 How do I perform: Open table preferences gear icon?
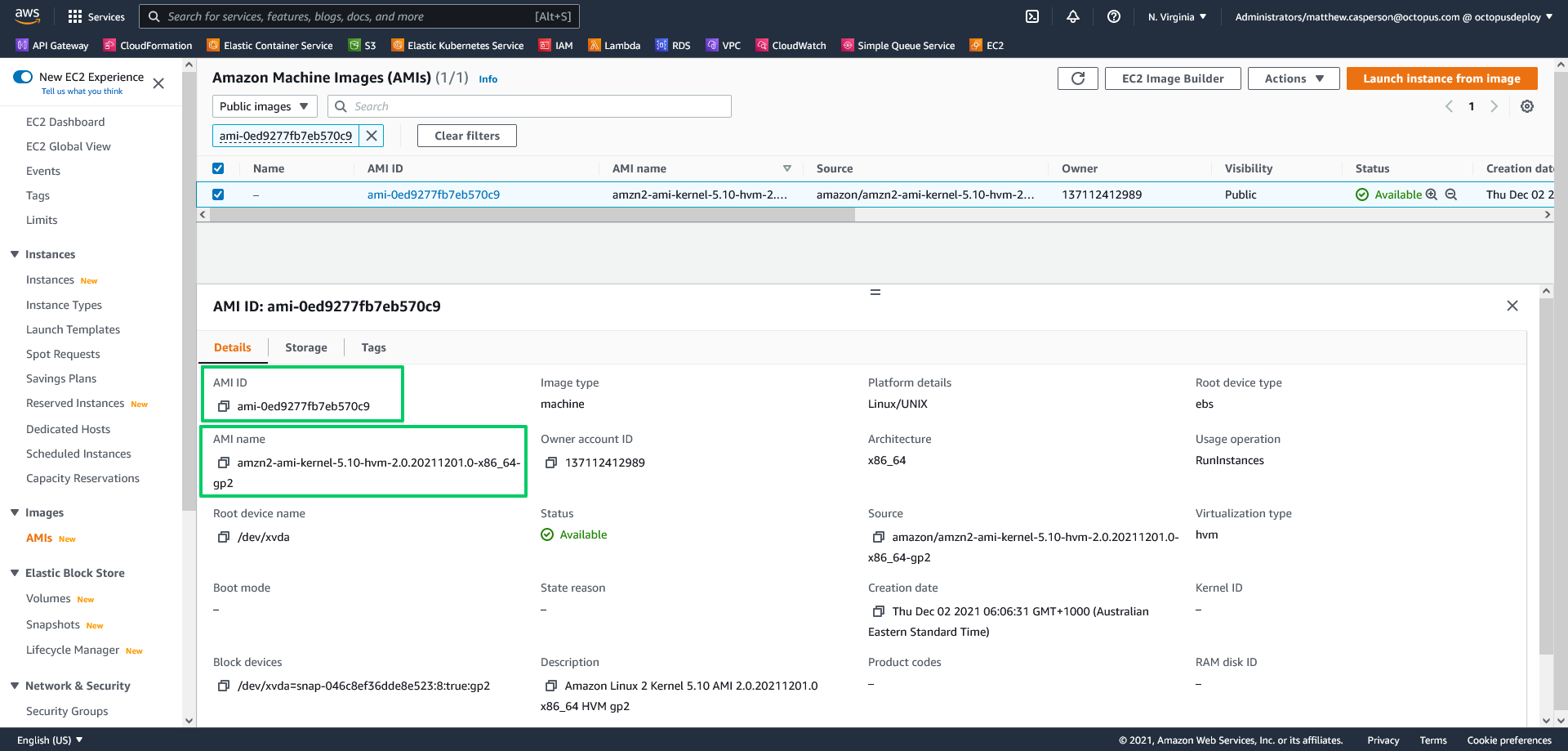(1526, 106)
